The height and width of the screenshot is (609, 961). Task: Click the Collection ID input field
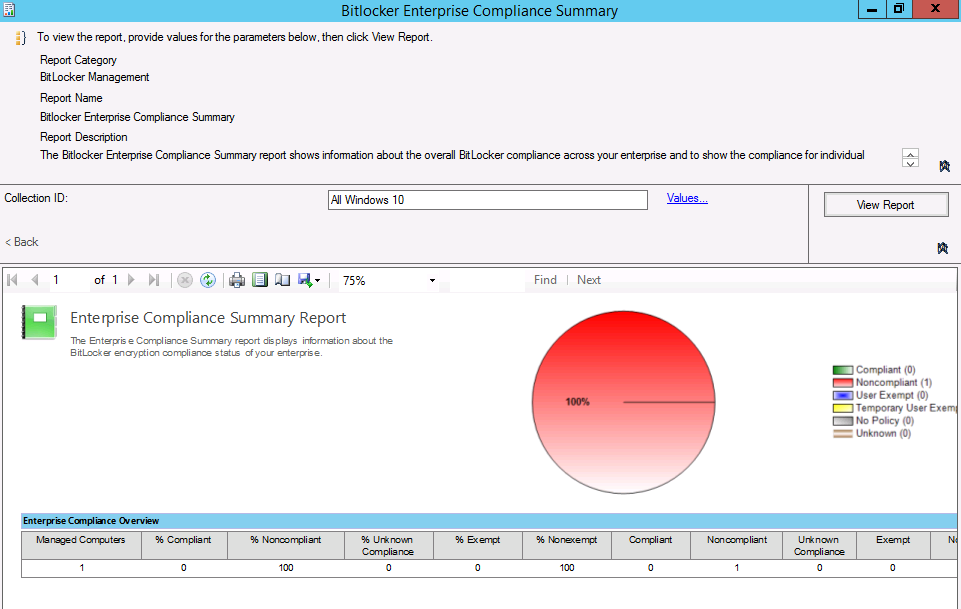(488, 200)
